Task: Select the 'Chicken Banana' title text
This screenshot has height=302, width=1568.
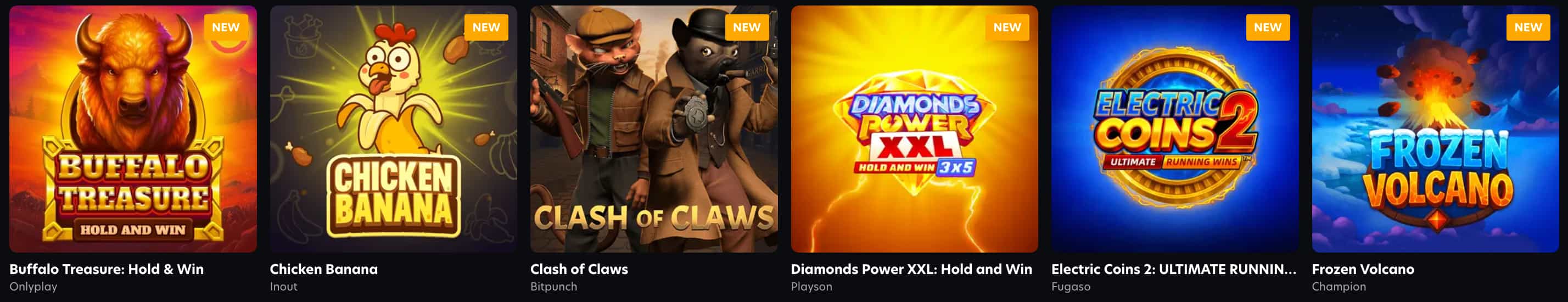Action: 324,269
